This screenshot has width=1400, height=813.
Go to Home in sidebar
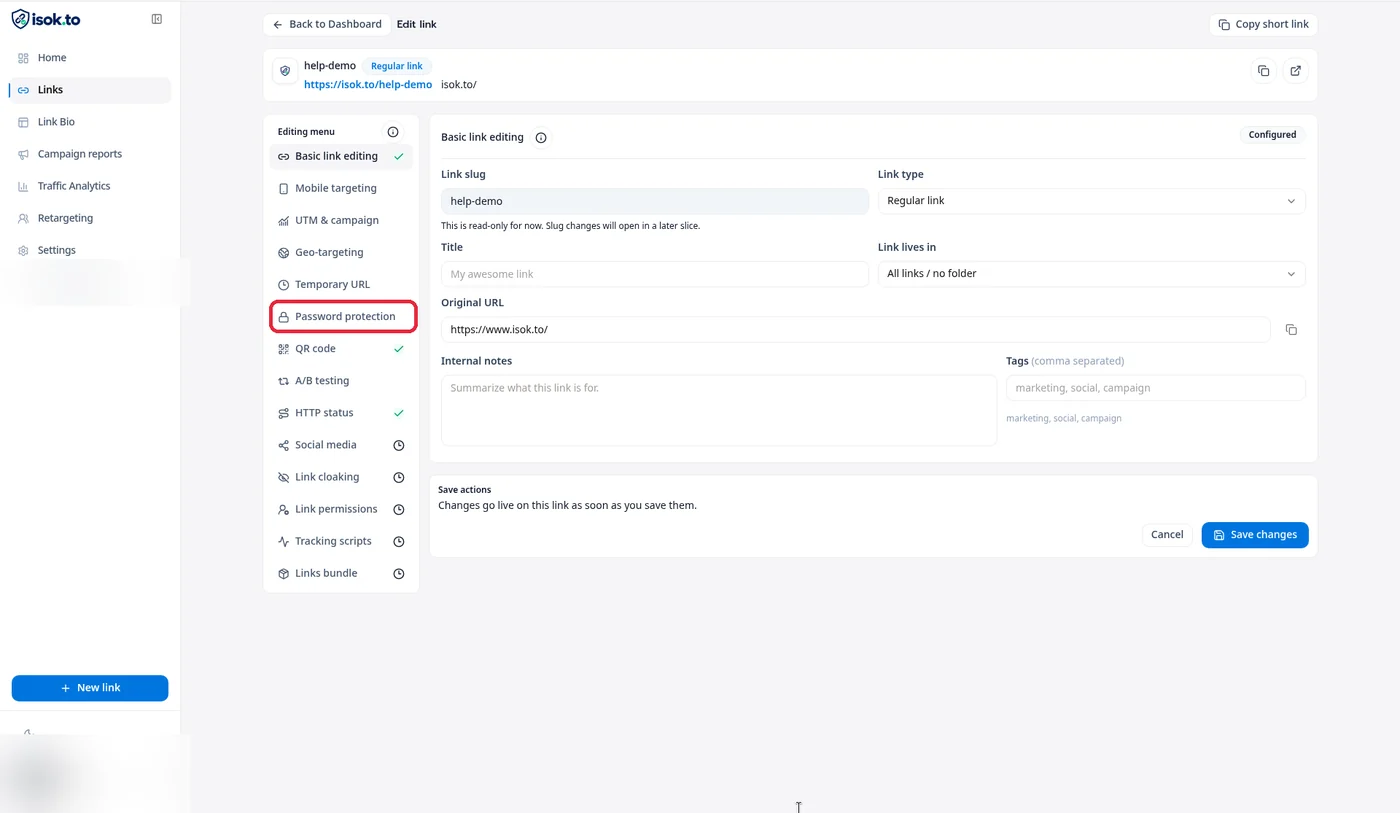90,58
